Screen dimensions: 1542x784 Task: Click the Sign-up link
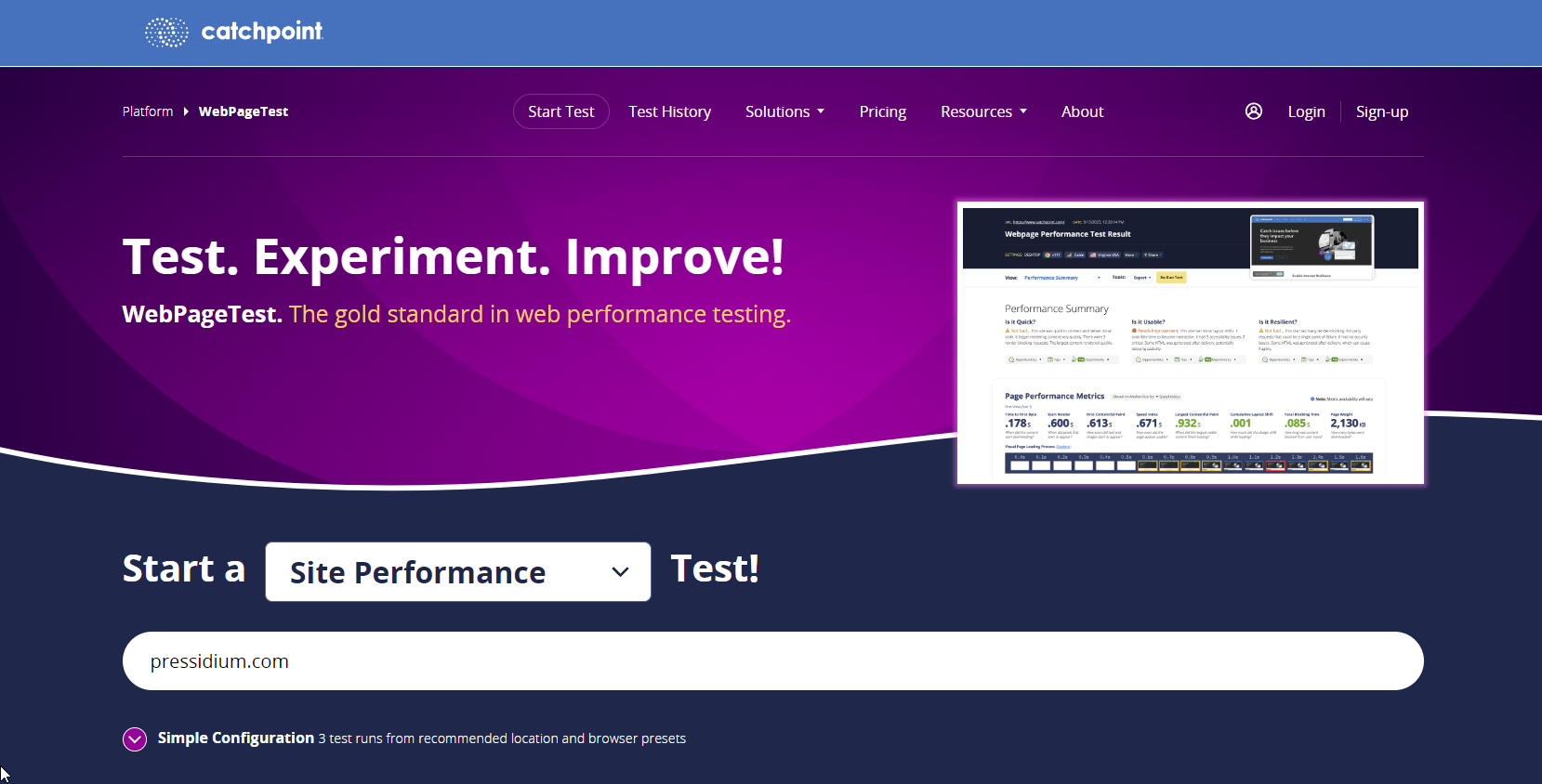point(1381,111)
